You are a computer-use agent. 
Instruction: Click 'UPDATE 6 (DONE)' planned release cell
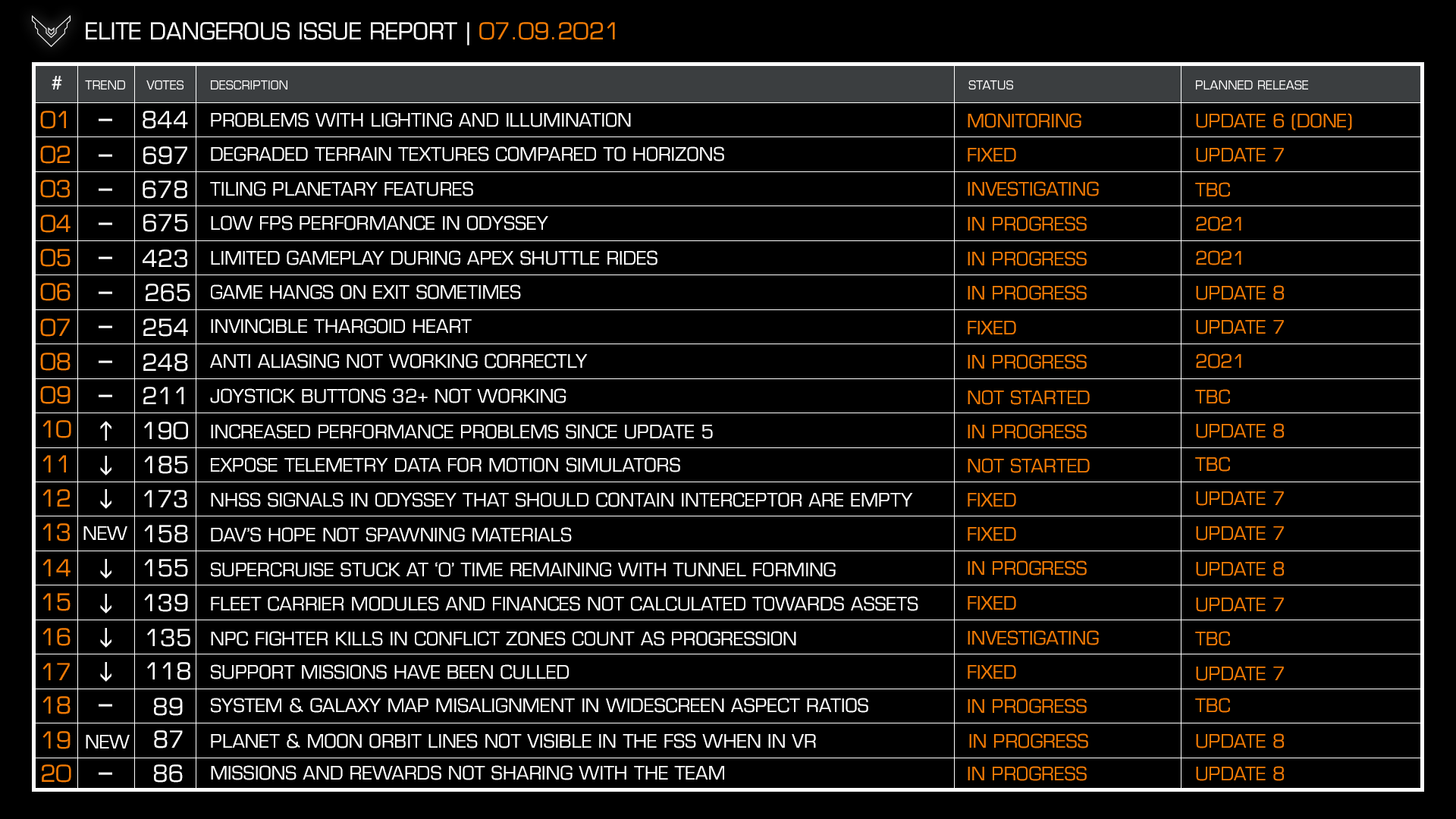1273,121
